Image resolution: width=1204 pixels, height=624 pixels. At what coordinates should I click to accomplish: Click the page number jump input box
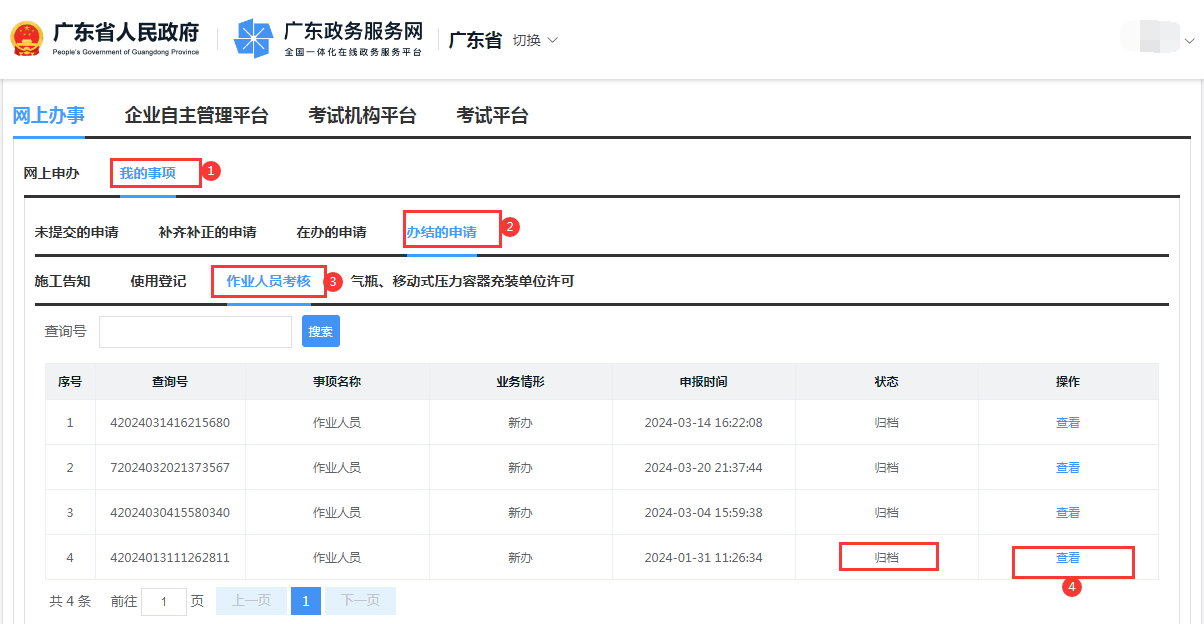164,601
